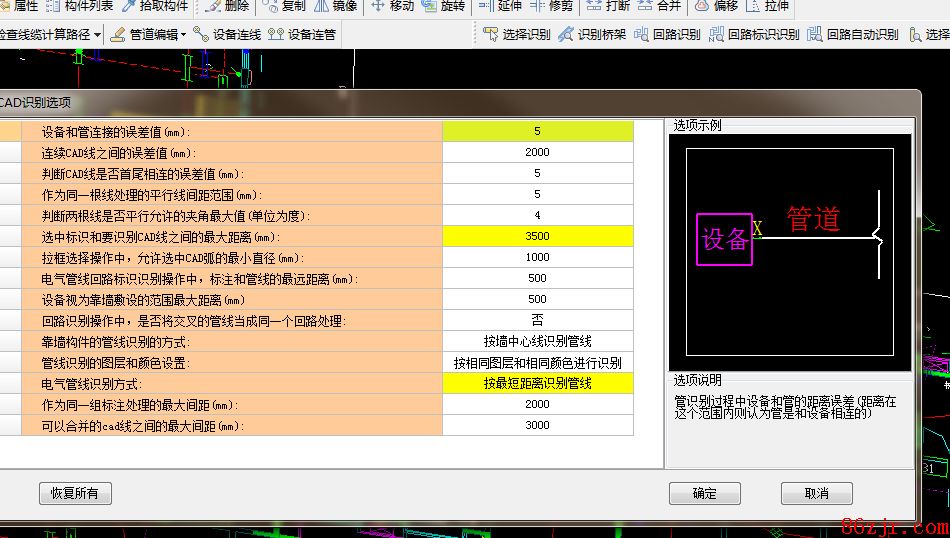Expand the 查线统计算路径 dropdown
The width and height of the screenshot is (950, 538).
(x=50, y=34)
